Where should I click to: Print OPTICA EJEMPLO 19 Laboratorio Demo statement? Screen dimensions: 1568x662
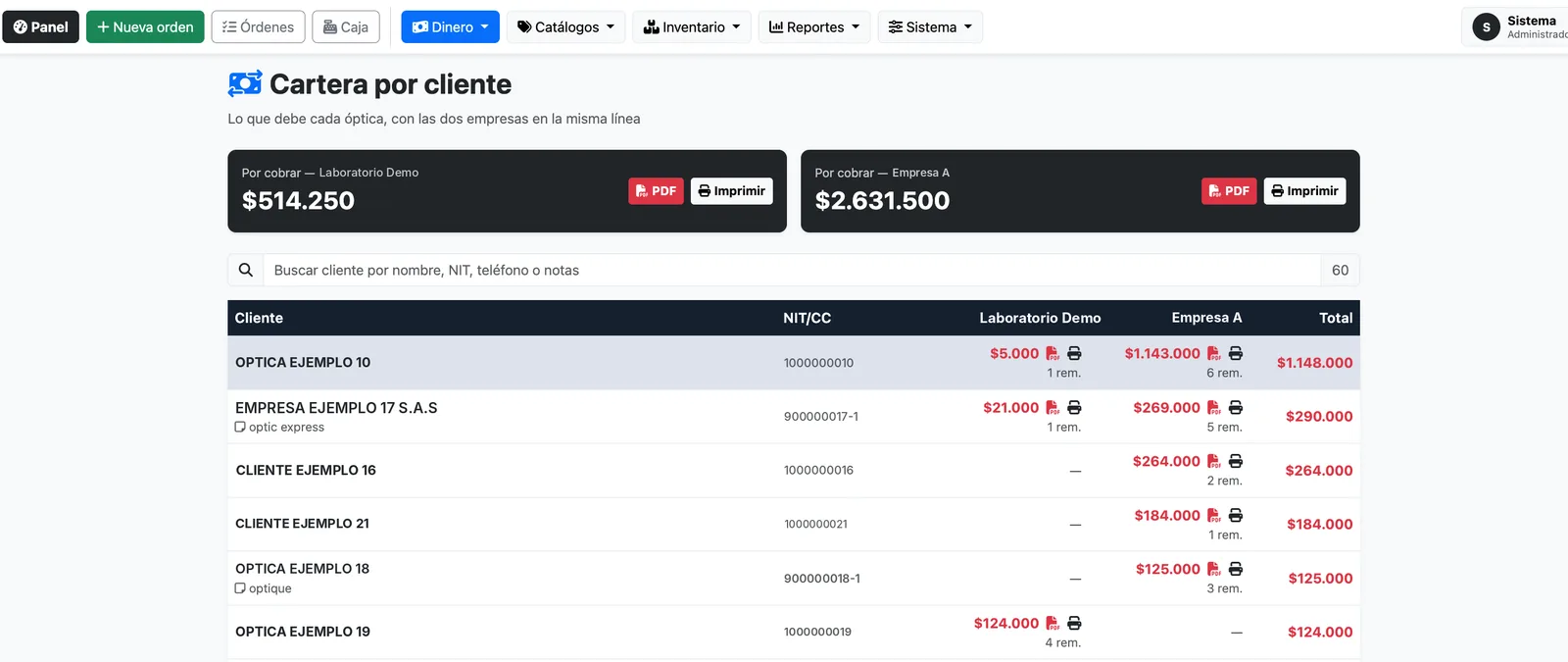click(x=1074, y=623)
